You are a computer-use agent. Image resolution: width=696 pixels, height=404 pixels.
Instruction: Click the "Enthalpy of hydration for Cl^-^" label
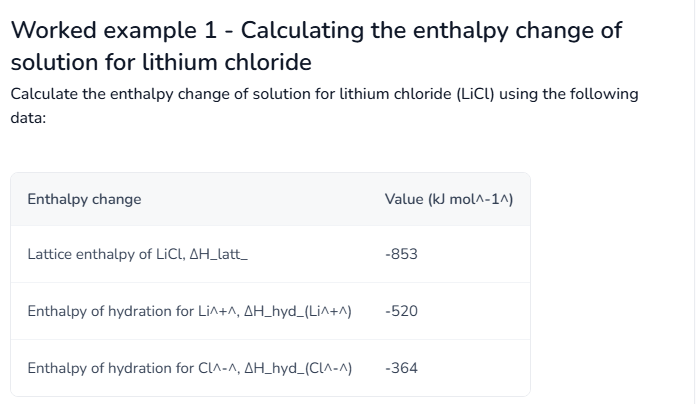point(119,368)
